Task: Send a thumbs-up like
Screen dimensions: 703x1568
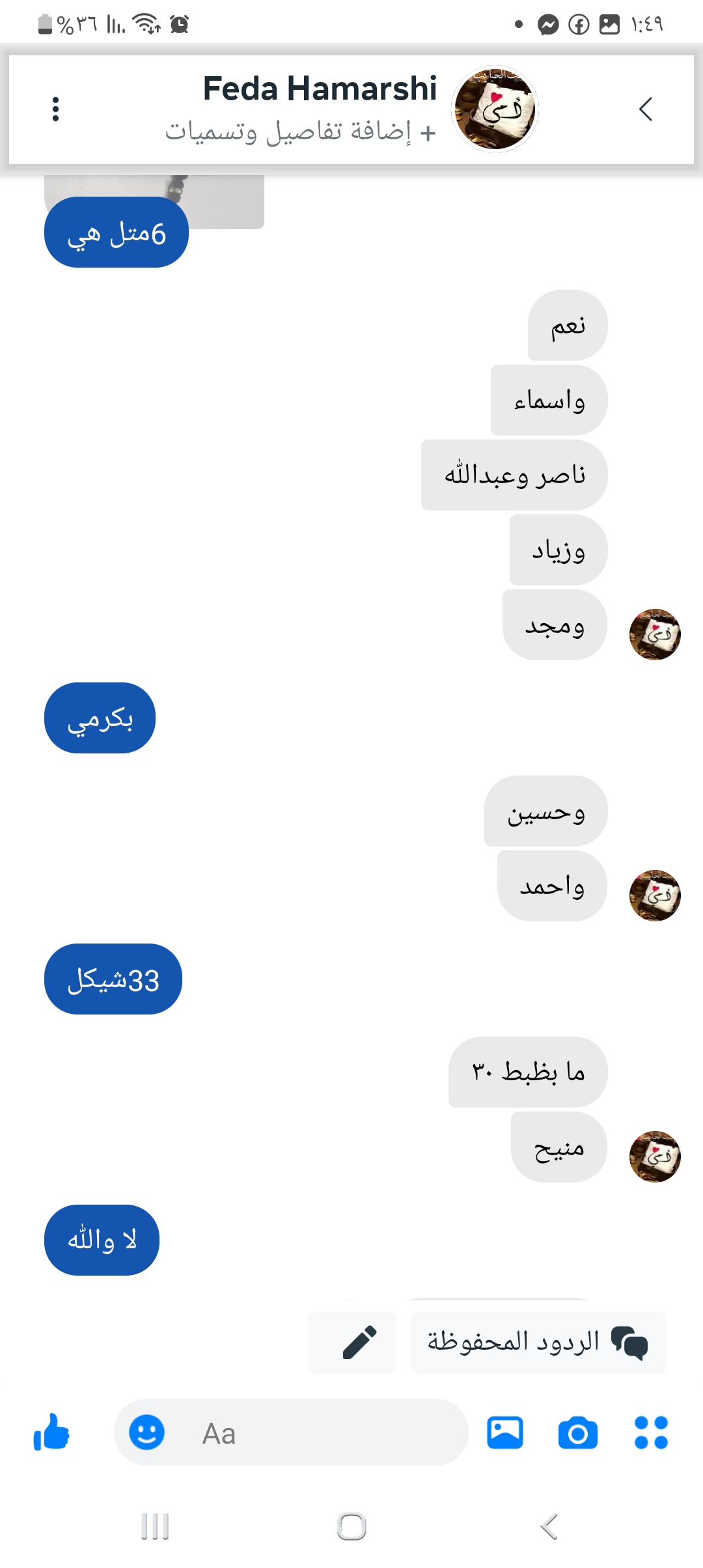Action: [51, 1433]
